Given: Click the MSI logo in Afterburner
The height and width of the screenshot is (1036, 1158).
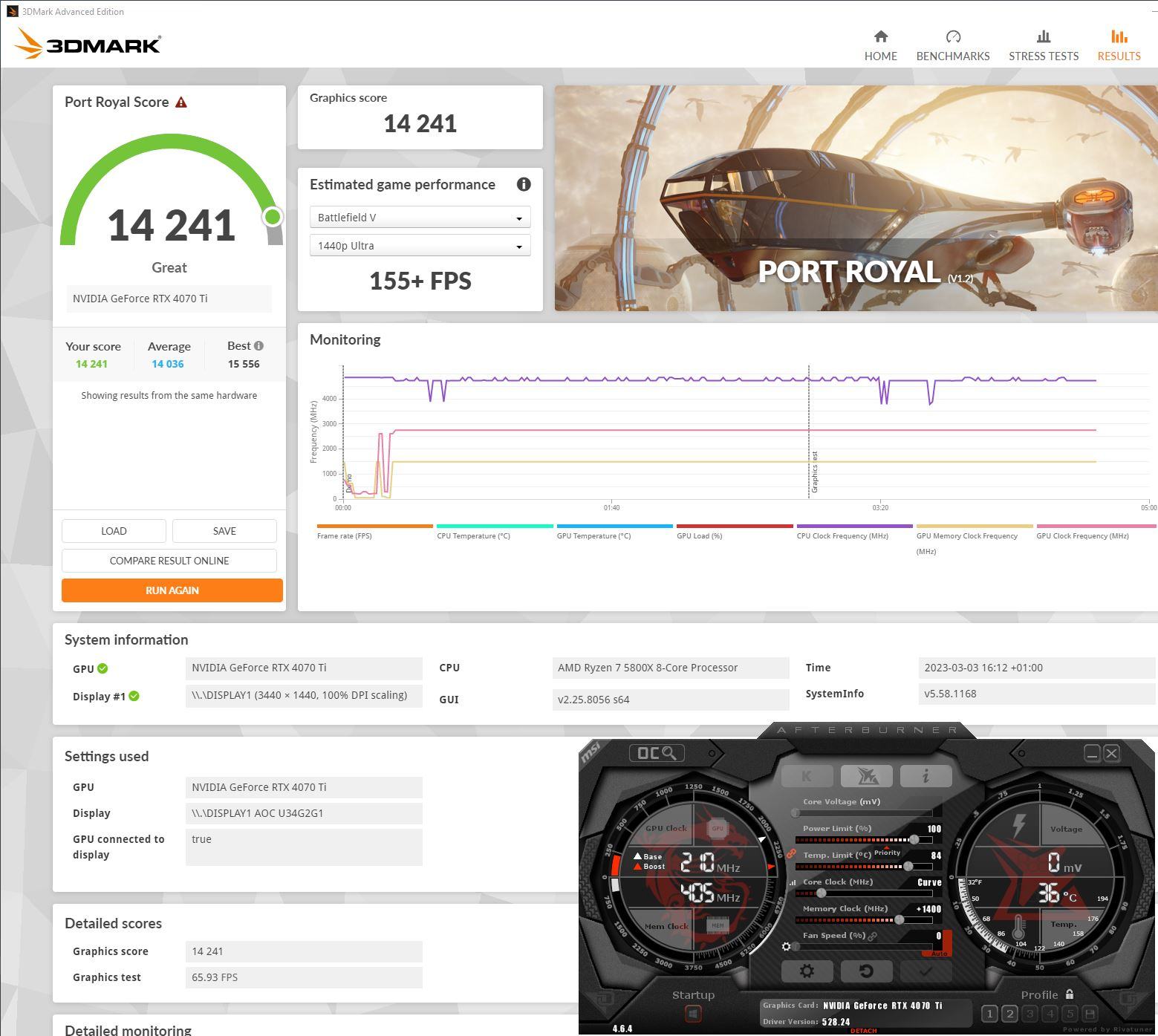Looking at the screenshot, I should tap(591, 752).
